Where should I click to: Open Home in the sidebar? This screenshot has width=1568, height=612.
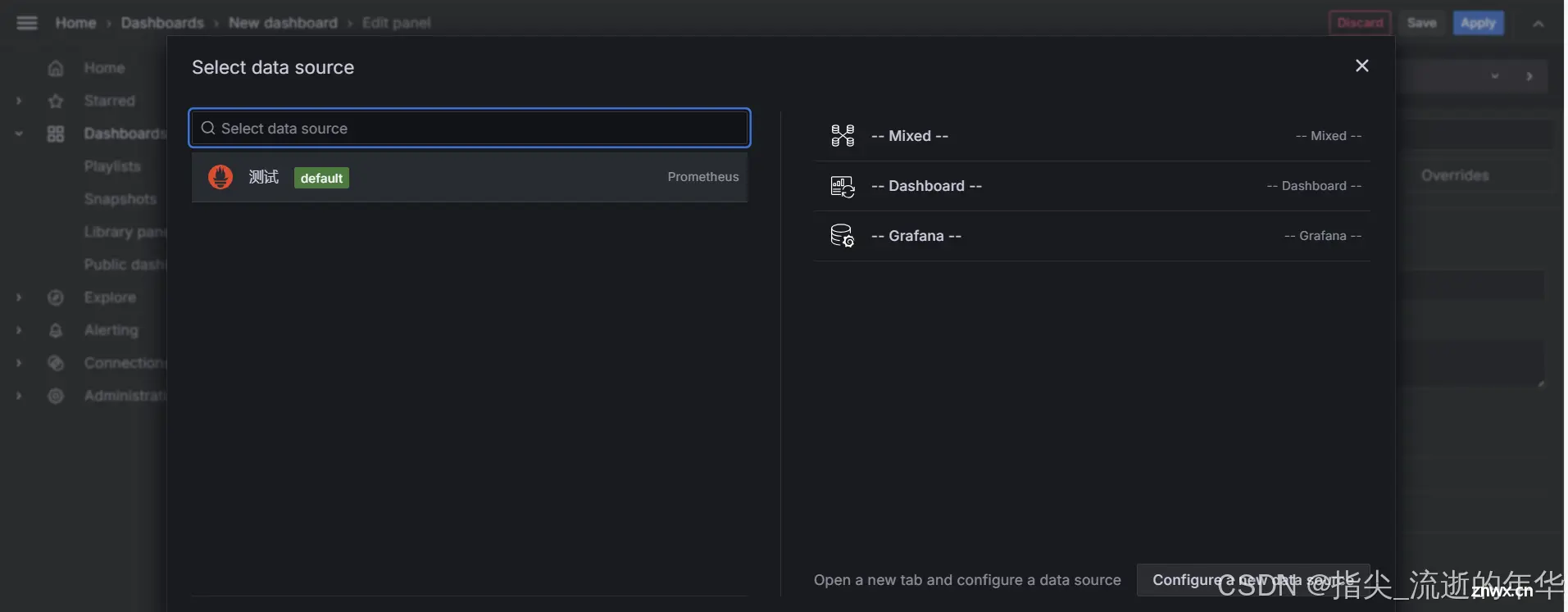coord(104,68)
